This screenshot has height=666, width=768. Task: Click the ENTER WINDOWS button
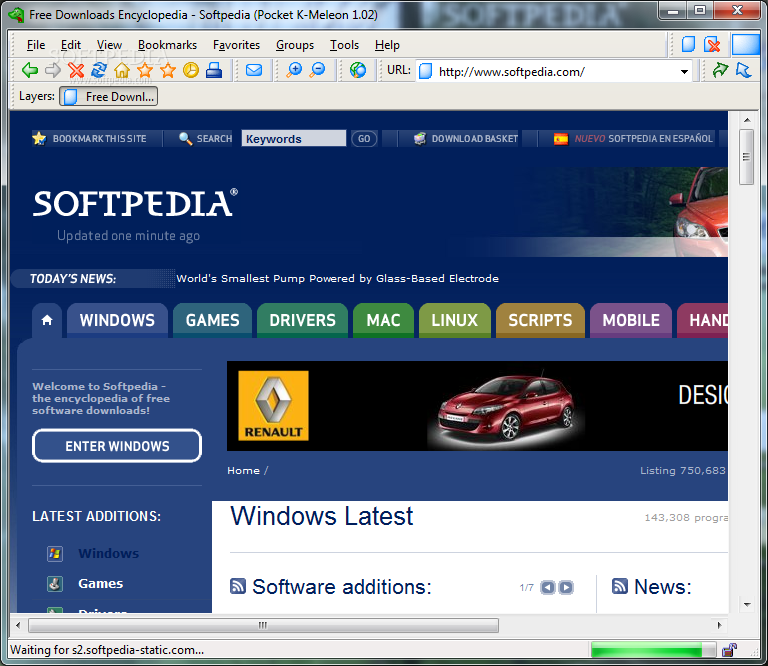117,446
